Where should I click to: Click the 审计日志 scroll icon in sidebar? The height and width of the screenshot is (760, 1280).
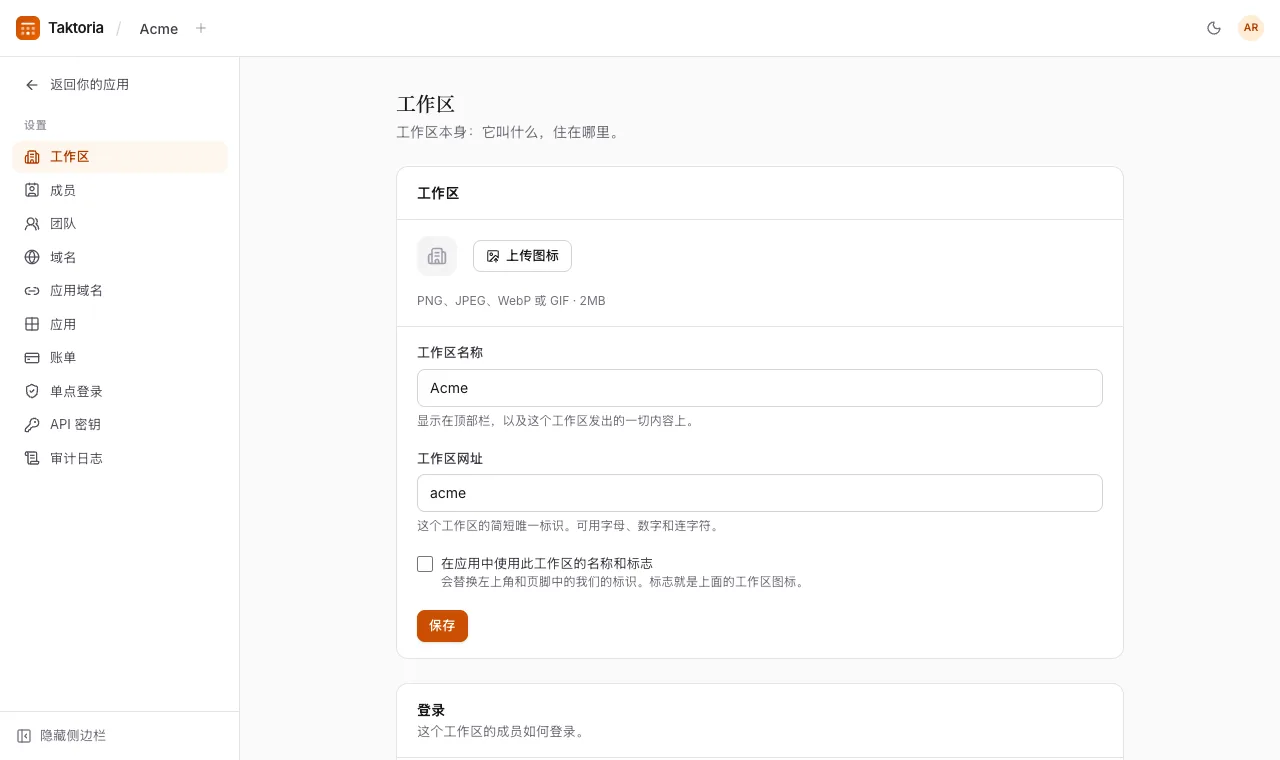point(32,458)
